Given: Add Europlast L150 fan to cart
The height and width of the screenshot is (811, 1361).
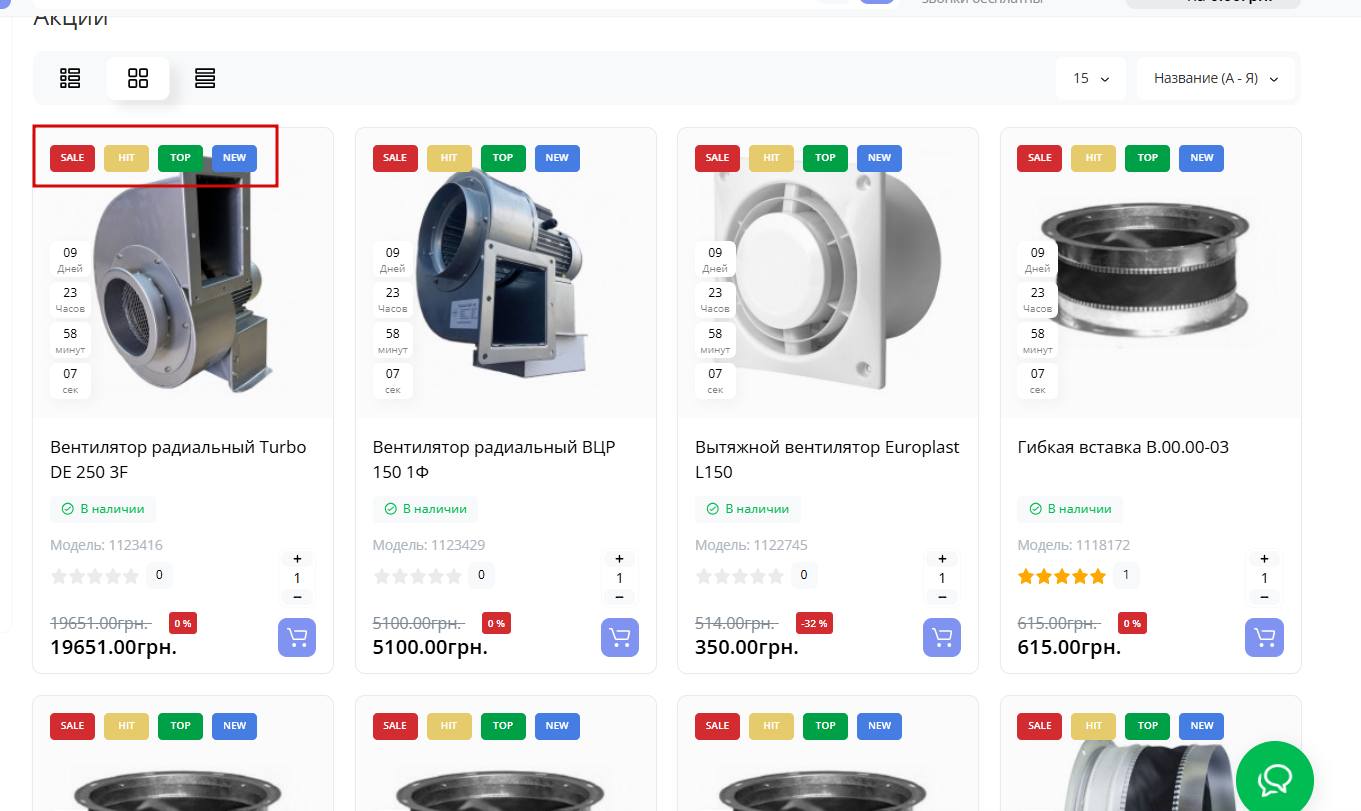Looking at the screenshot, I should coord(942,638).
